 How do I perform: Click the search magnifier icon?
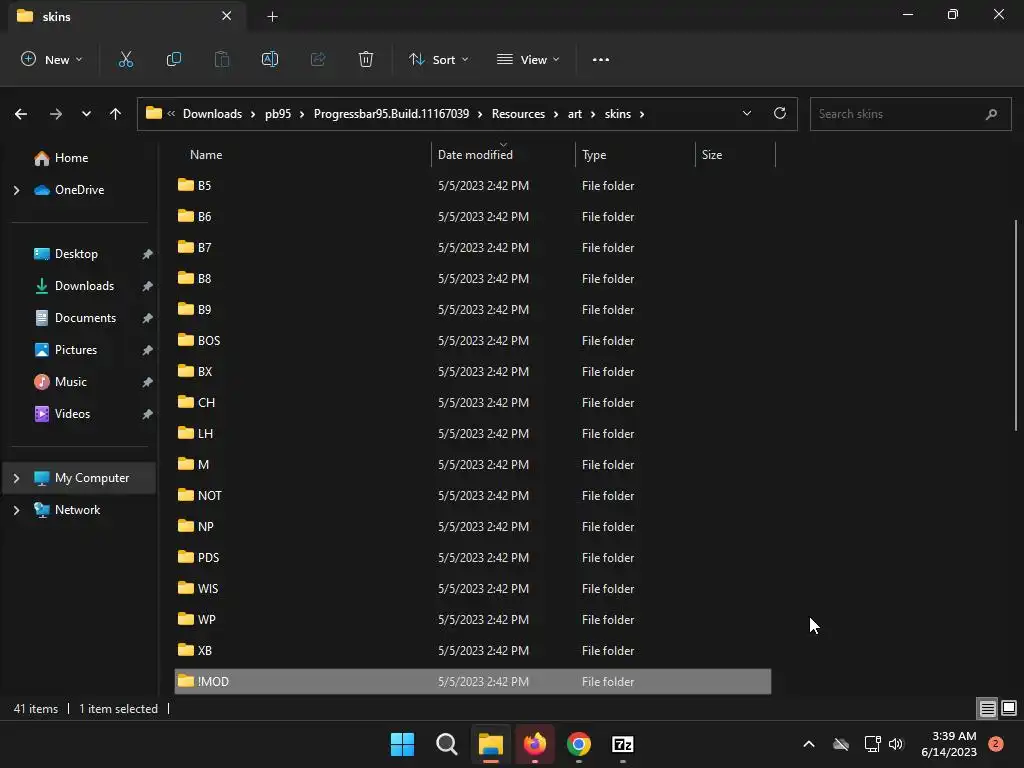(991, 114)
